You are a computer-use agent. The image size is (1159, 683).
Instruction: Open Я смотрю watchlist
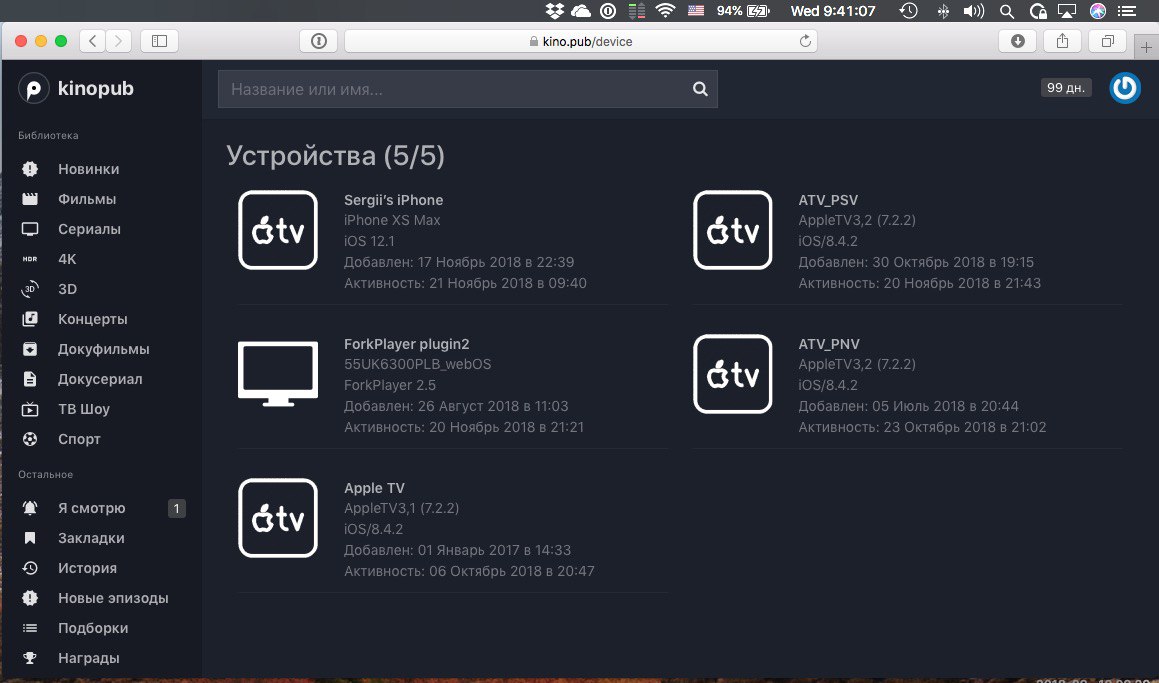[x=92, y=509]
